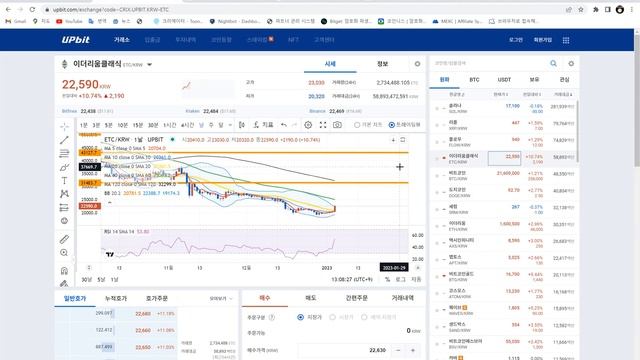The width and height of the screenshot is (640, 360).
Task: Toggle 로그 scale on chart
Action: [x=400, y=280]
